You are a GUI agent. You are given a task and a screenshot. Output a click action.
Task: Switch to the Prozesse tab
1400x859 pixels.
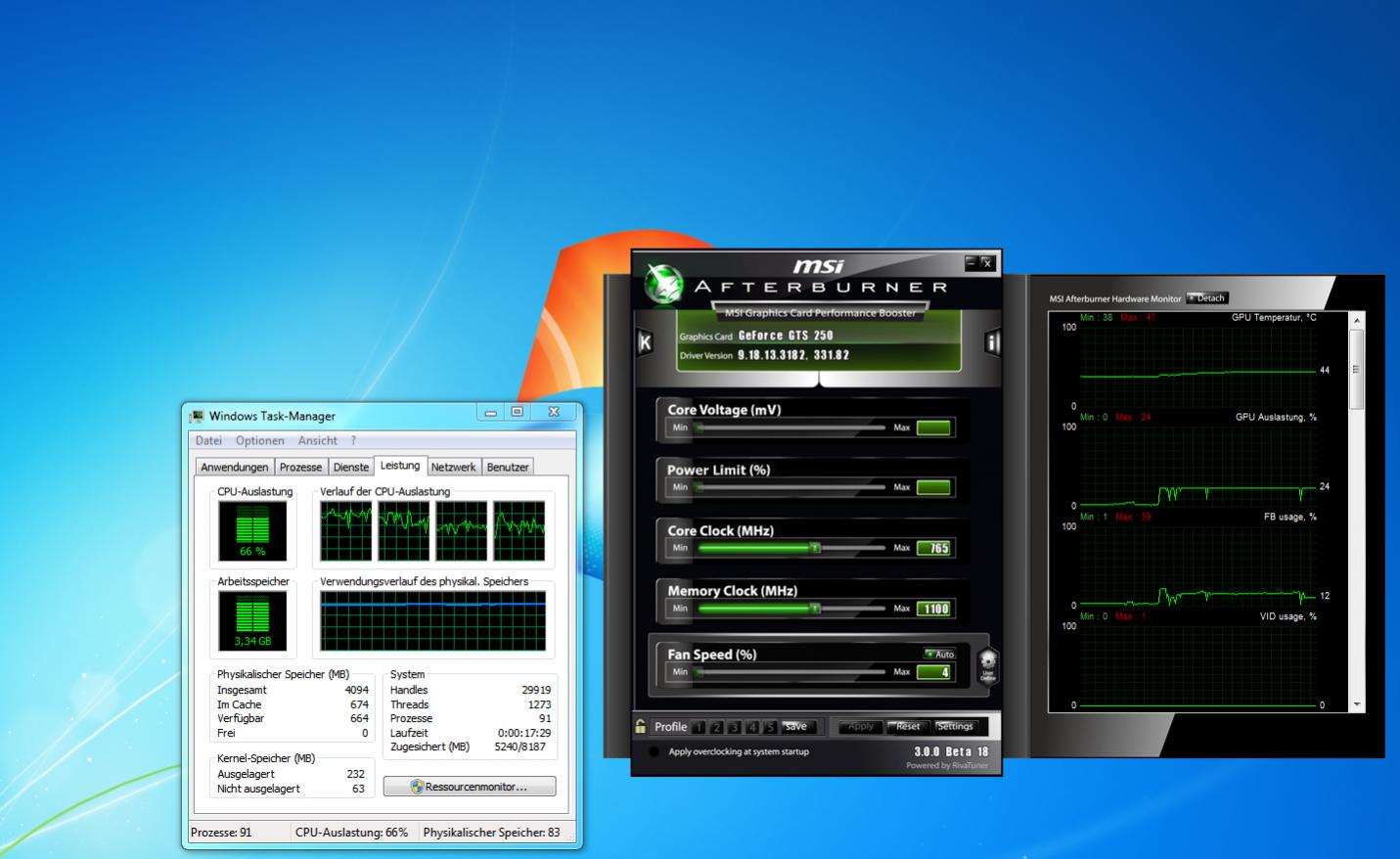click(x=300, y=467)
